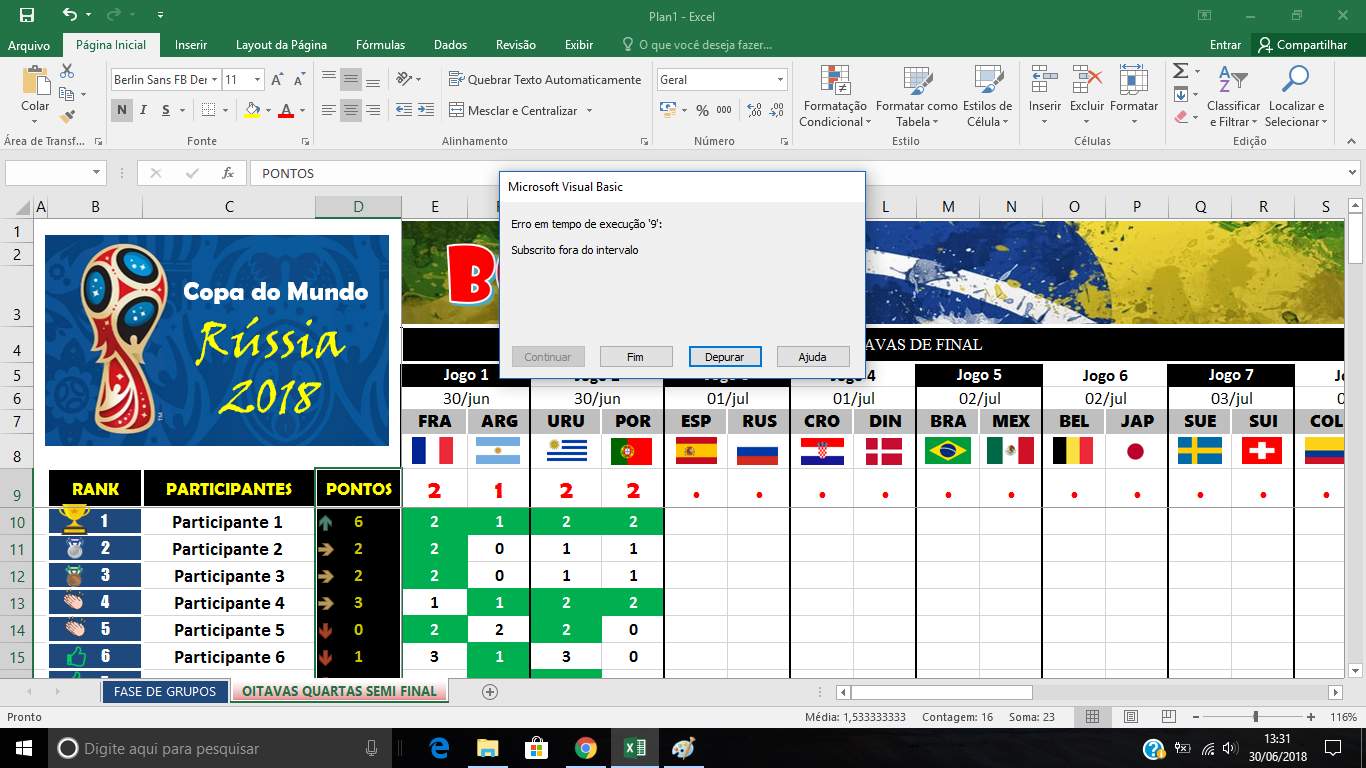This screenshot has height=768, width=1366.
Task: Open Formatar como Tabela
Action: (916, 97)
